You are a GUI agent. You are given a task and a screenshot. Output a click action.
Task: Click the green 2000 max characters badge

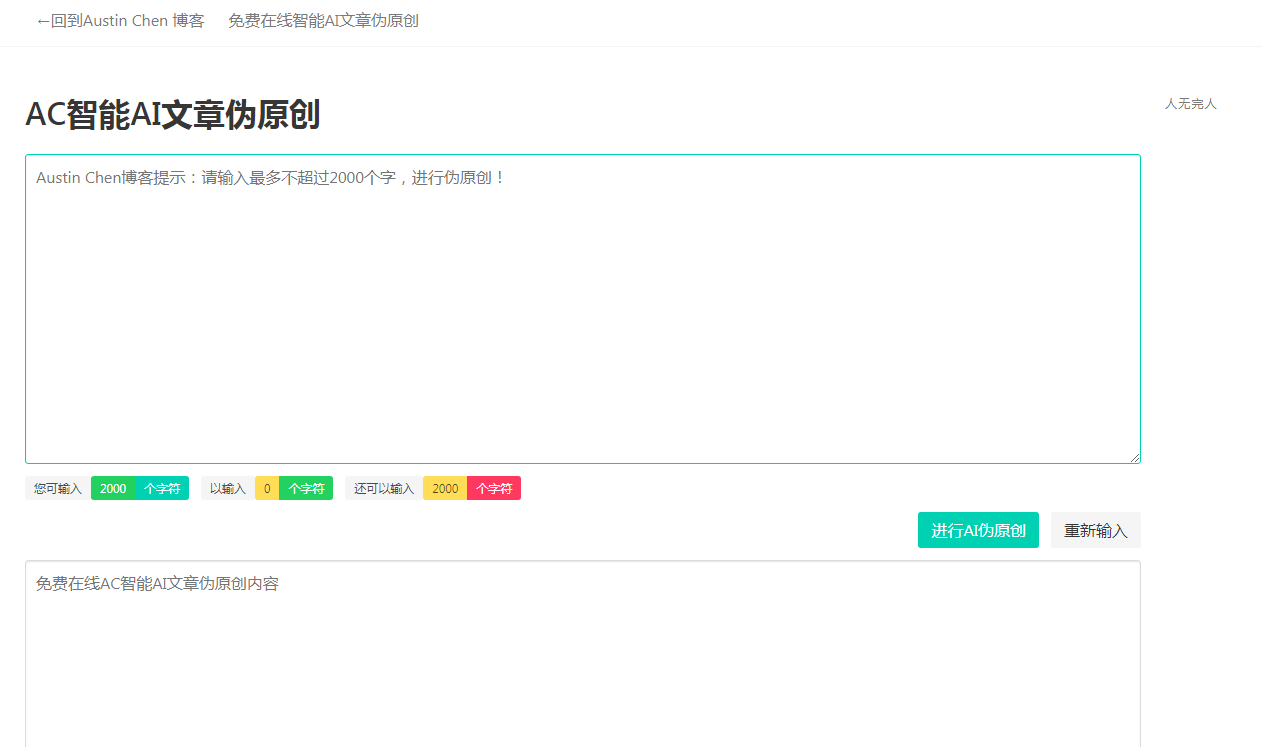coord(113,488)
